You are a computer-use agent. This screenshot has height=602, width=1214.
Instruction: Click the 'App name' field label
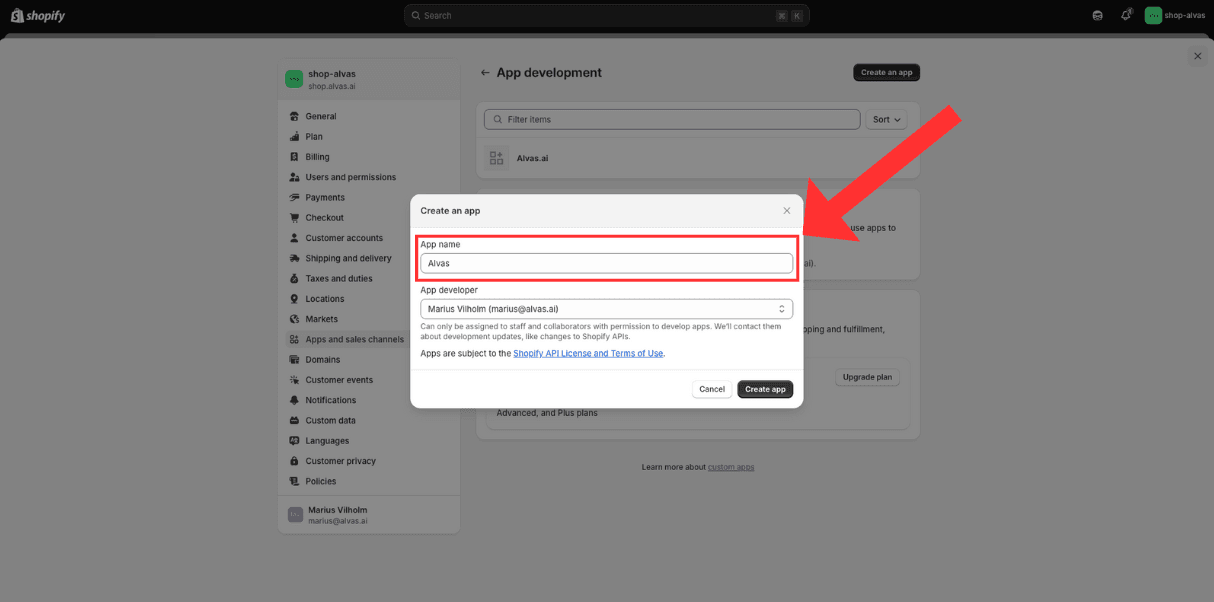coord(440,244)
